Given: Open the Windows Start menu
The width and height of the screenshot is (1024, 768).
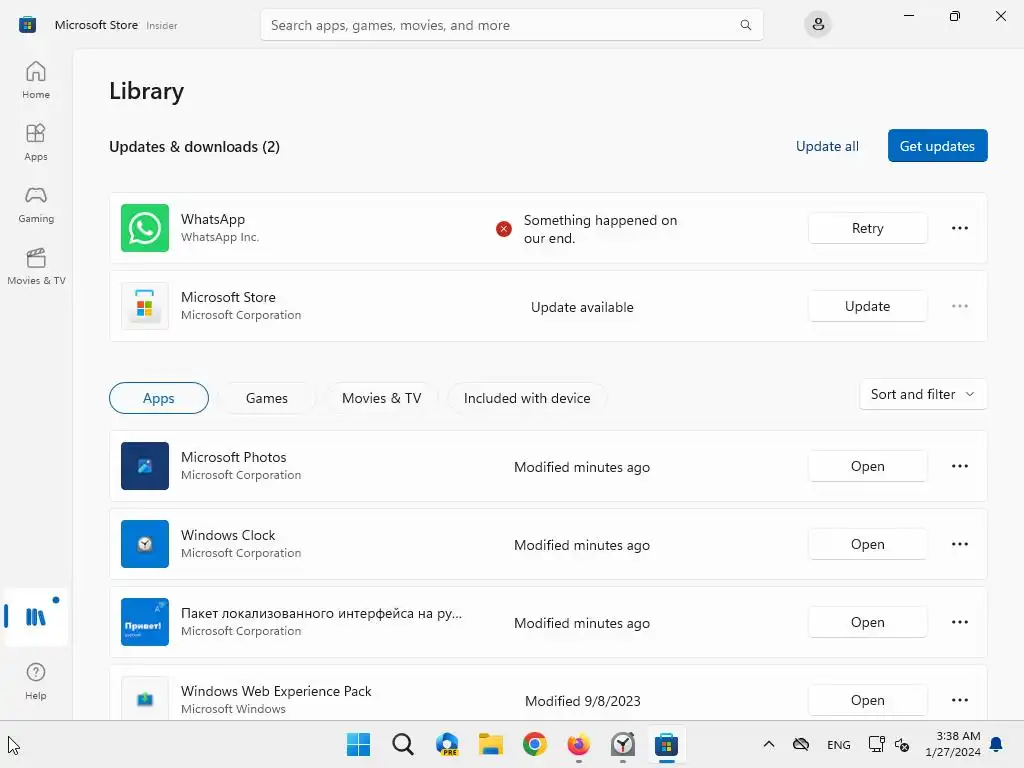Looking at the screenshot, I should tap(359, 744).
